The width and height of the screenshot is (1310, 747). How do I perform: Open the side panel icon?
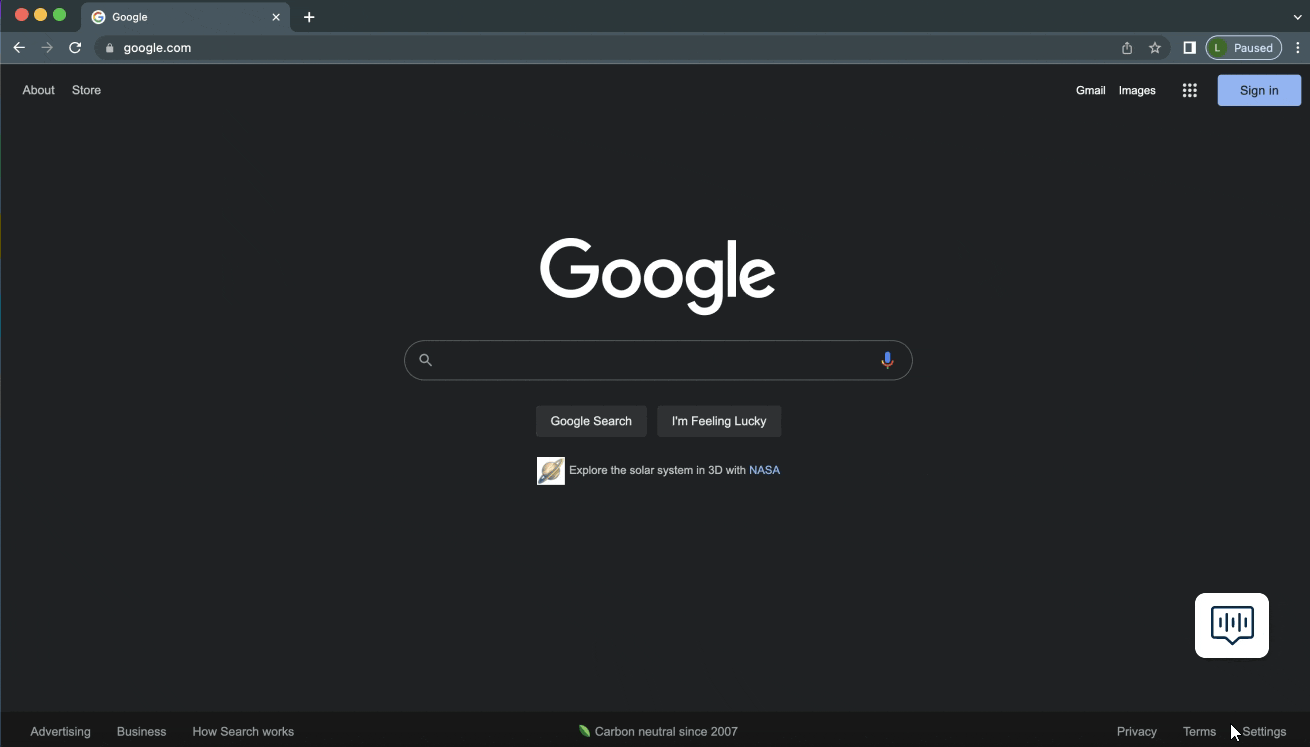[1189, 48]
